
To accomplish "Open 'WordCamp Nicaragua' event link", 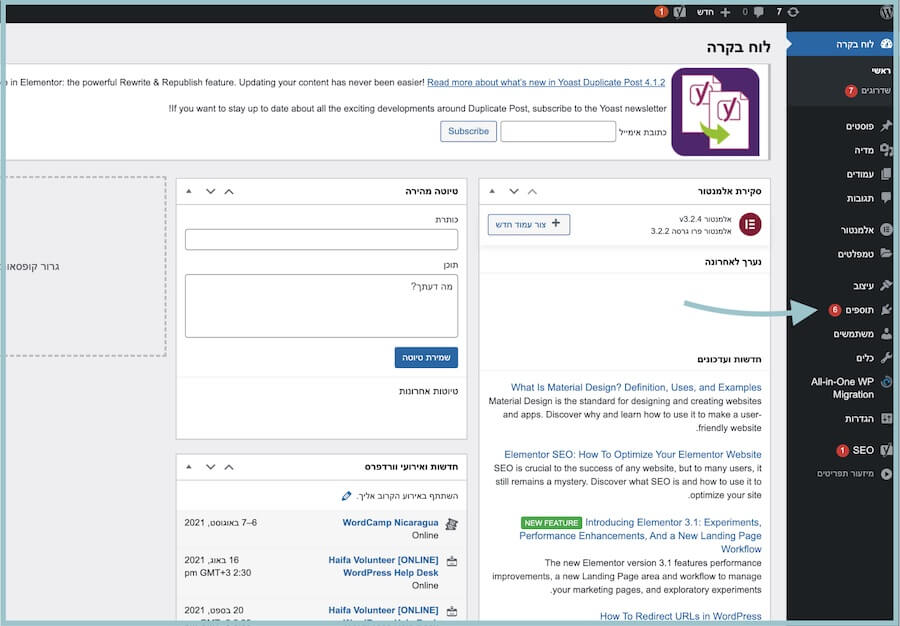I will (390, 523).
